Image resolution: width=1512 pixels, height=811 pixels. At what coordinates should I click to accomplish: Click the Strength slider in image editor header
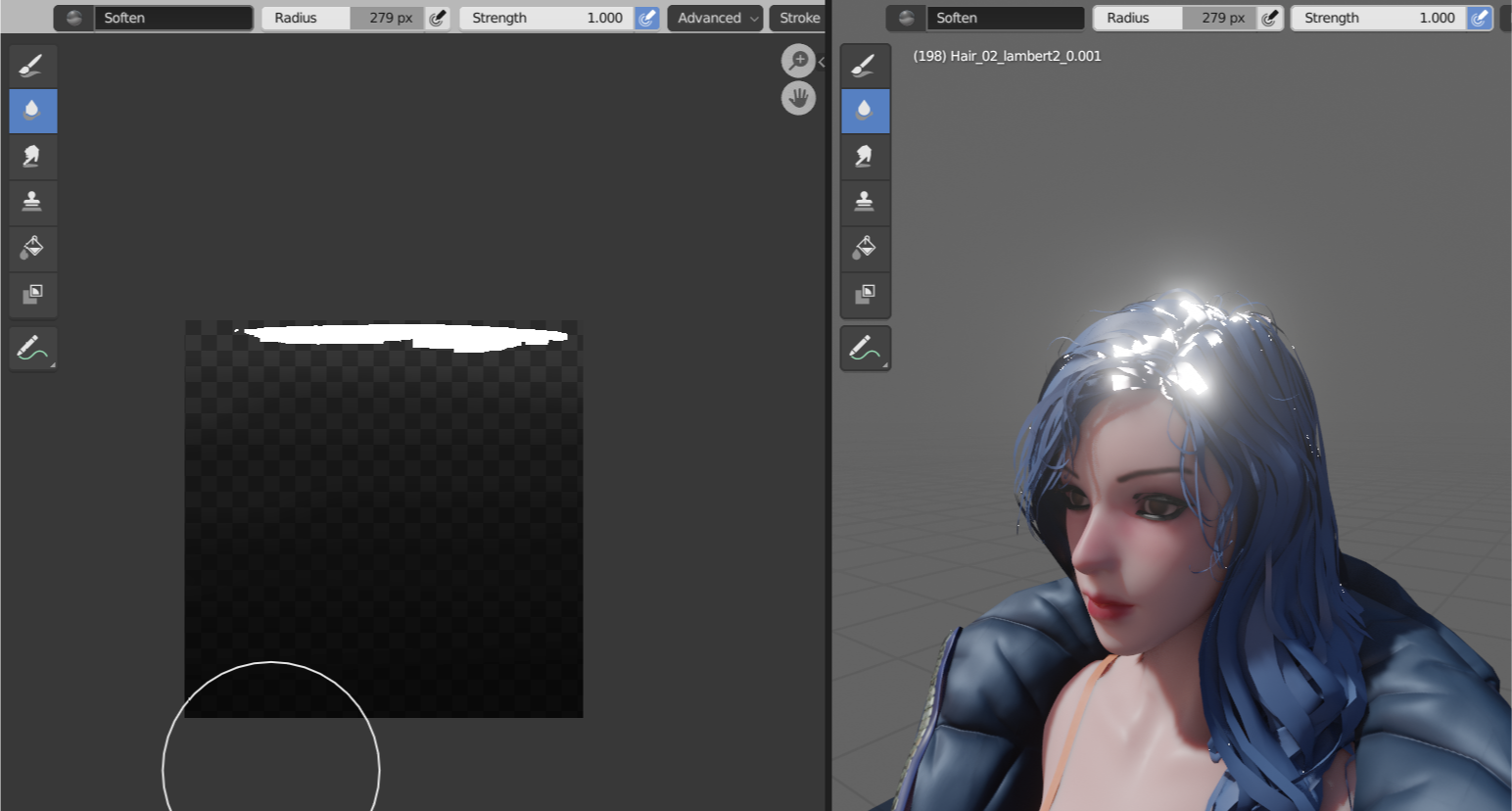[x=546, y=18]
